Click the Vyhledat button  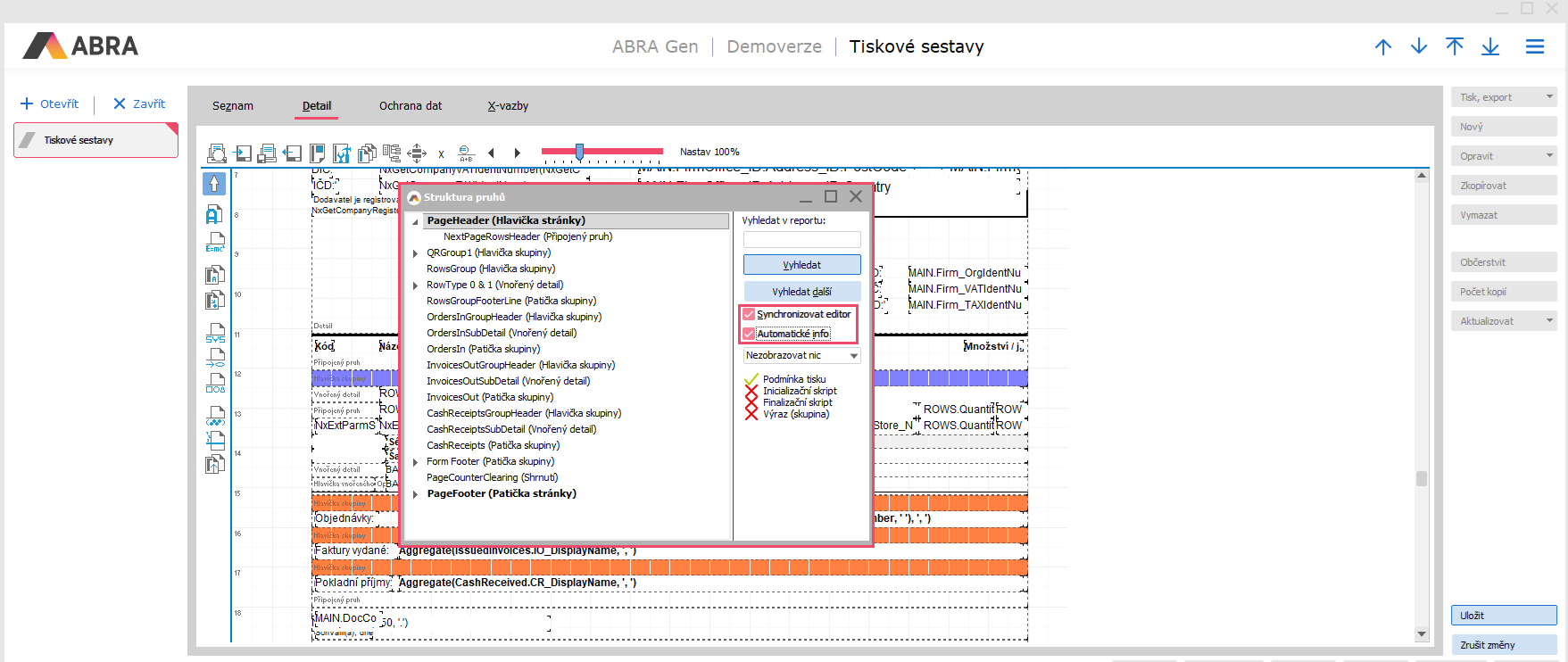pyautogui.click(x=802, y=265)
